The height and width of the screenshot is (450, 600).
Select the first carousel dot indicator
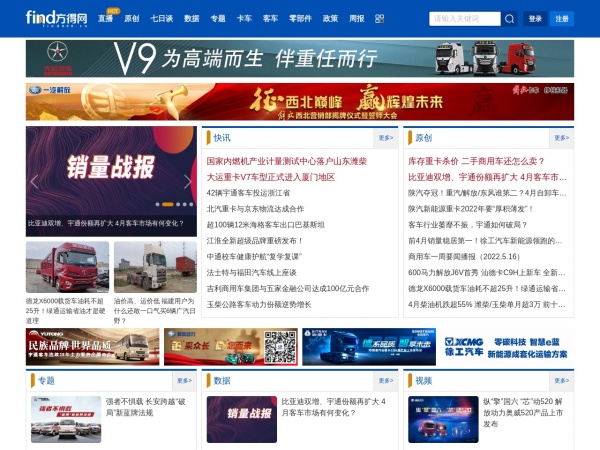(157, 204)
